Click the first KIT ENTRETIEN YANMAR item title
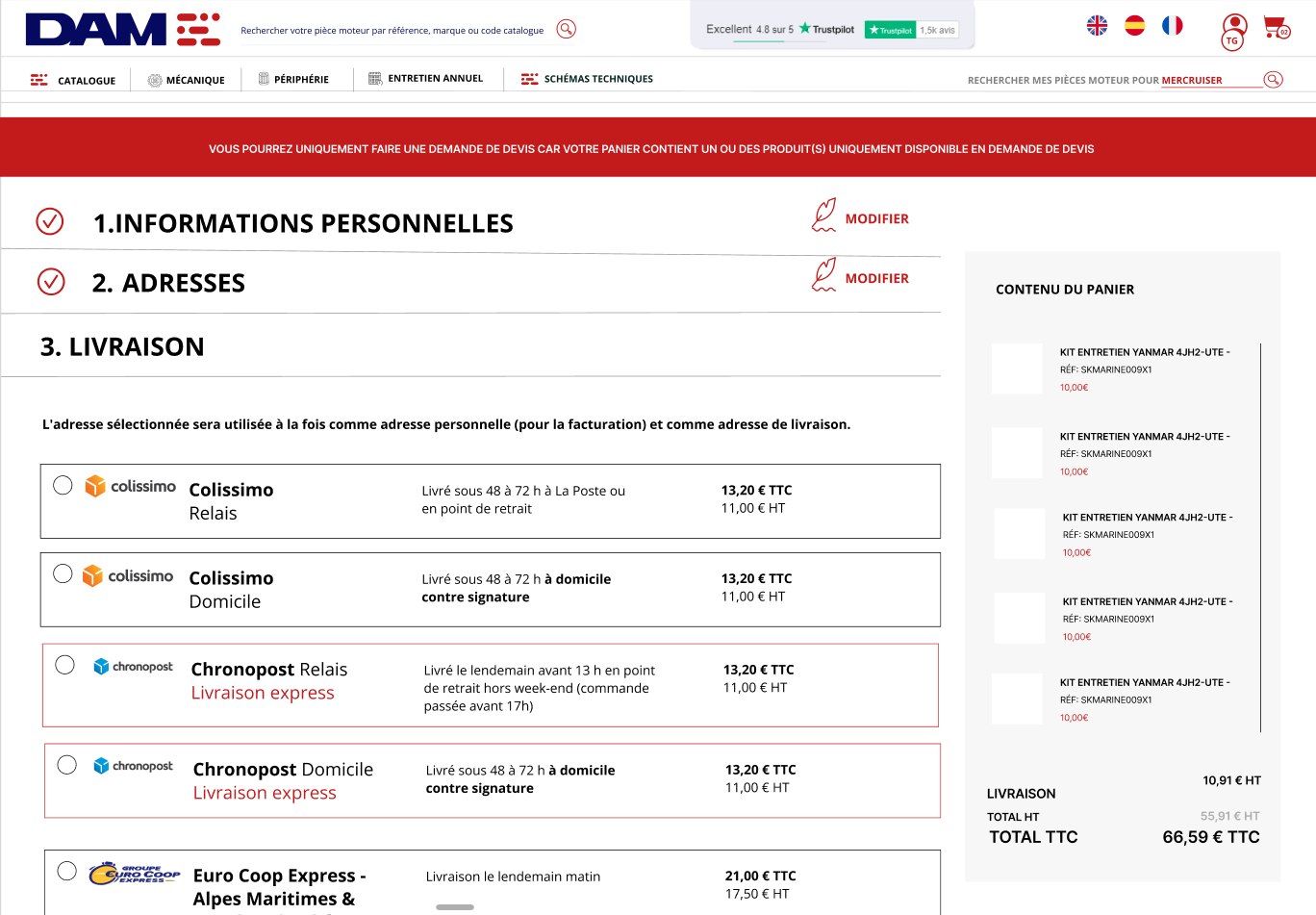Image resolution: width=1316 pixels, height=915 pixels. point(1145,352)
